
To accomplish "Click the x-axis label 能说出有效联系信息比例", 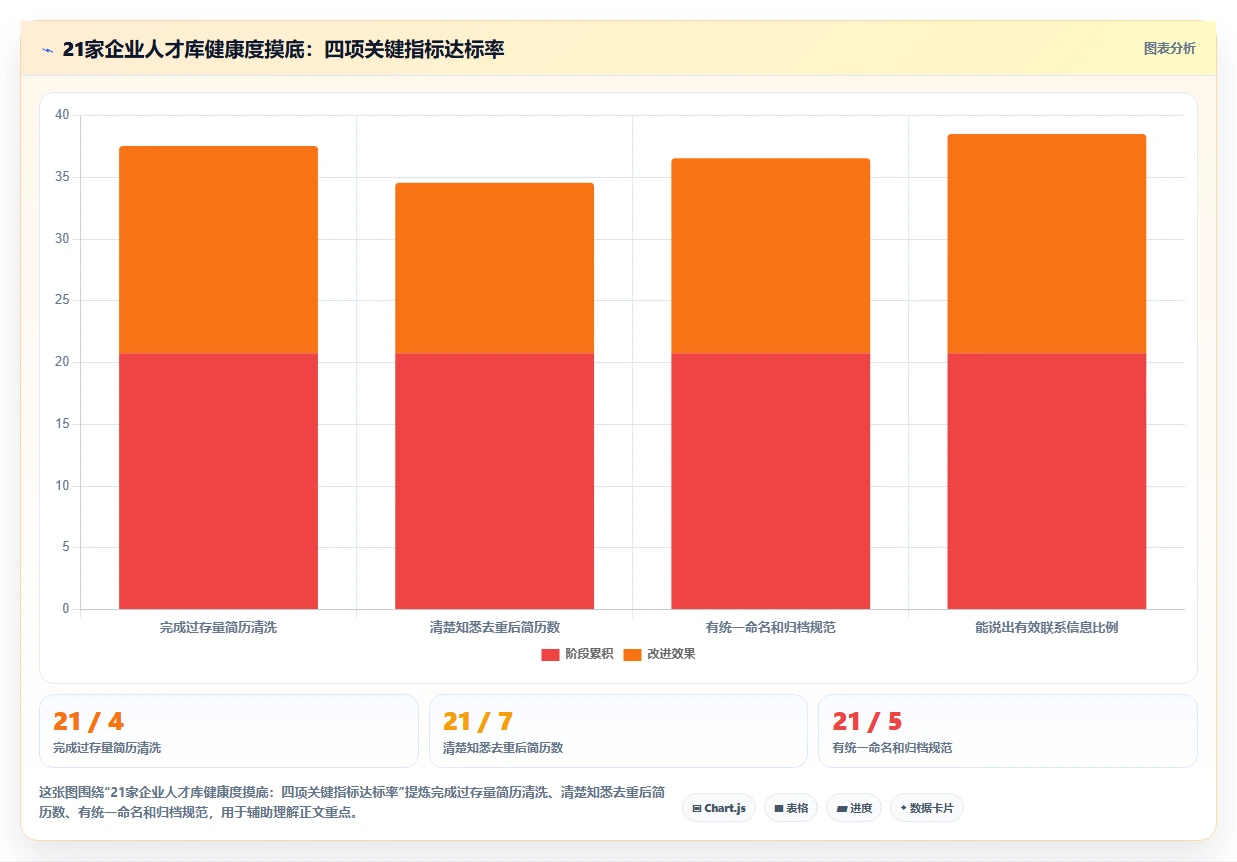I will pos(1046,628).
